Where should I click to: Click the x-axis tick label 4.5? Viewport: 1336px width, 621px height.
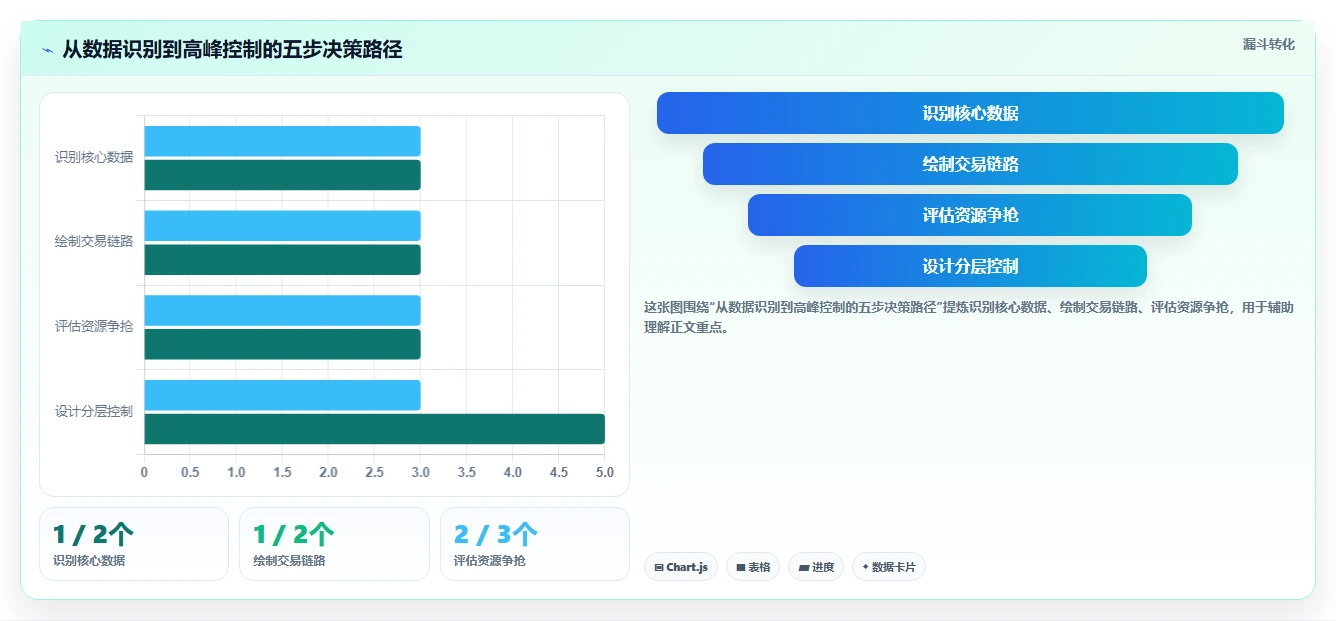[x=558, y=472]
